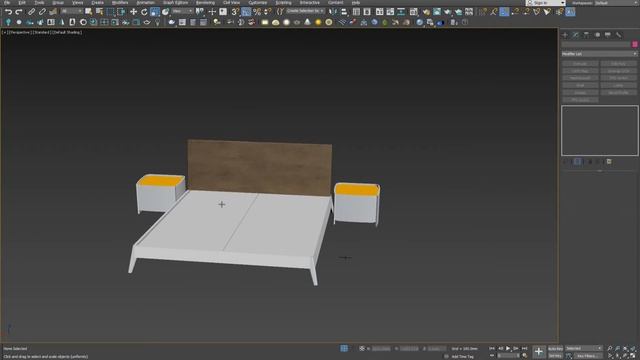Screen dimensions: 640x360
Task: Click the Maximize Viewport Toggle icon
Action: pos(633,356)
